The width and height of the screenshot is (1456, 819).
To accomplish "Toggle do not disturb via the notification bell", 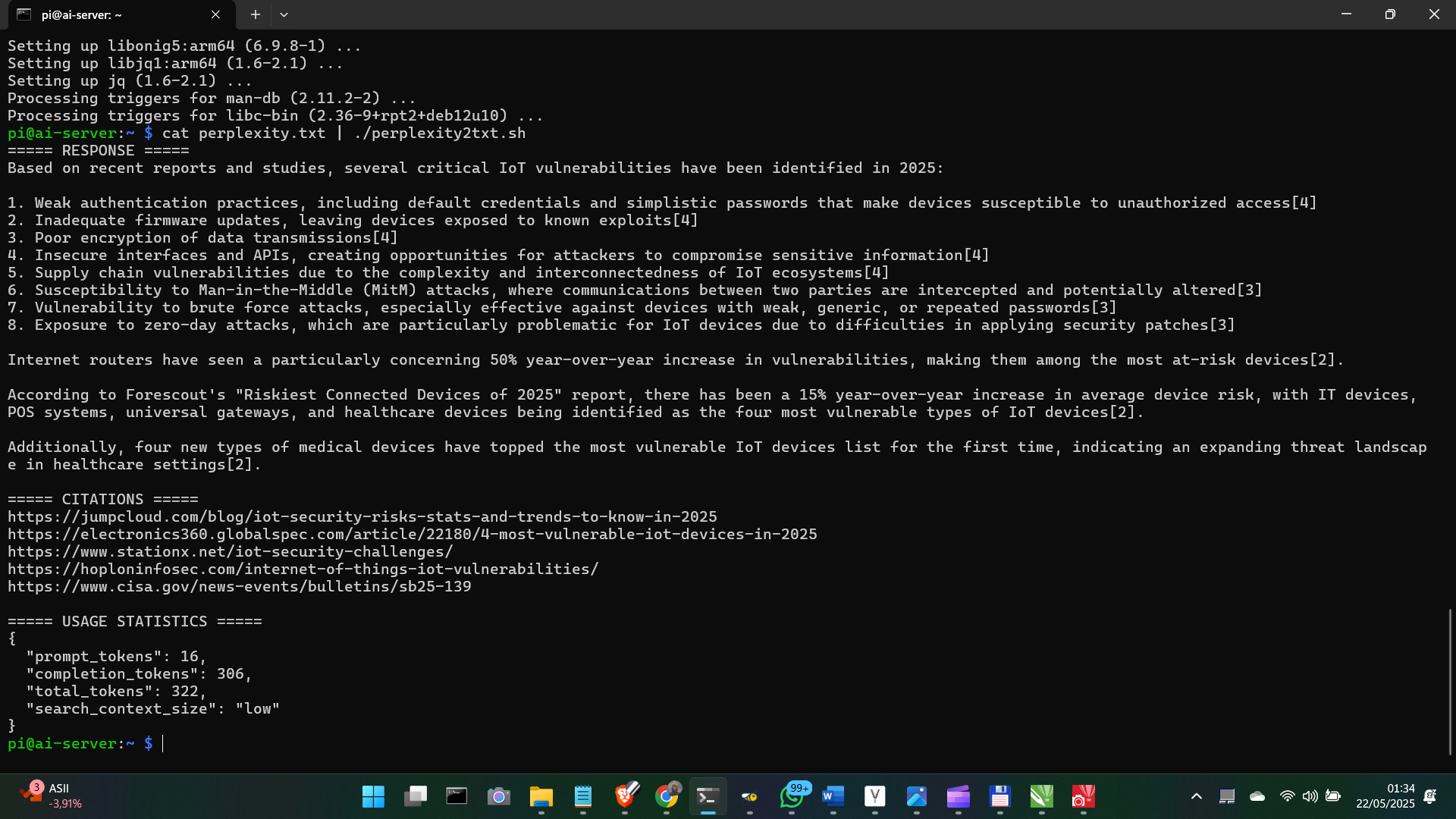I will 1432,796.
